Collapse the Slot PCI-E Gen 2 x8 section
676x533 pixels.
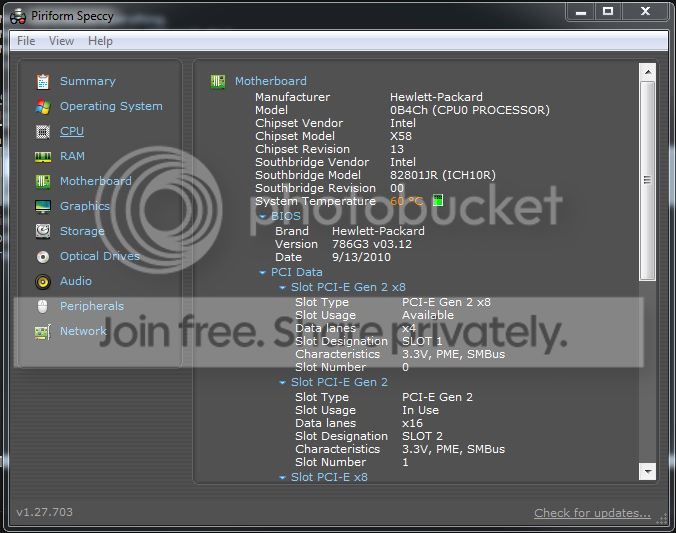[282, 288]
